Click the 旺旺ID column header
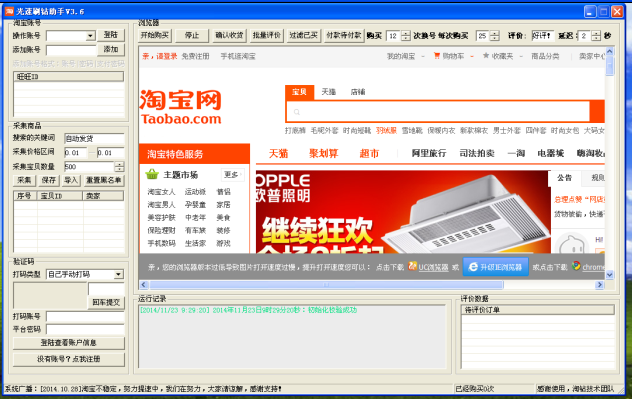Screen dimensions: 632x399 click(x=69, y=77)
